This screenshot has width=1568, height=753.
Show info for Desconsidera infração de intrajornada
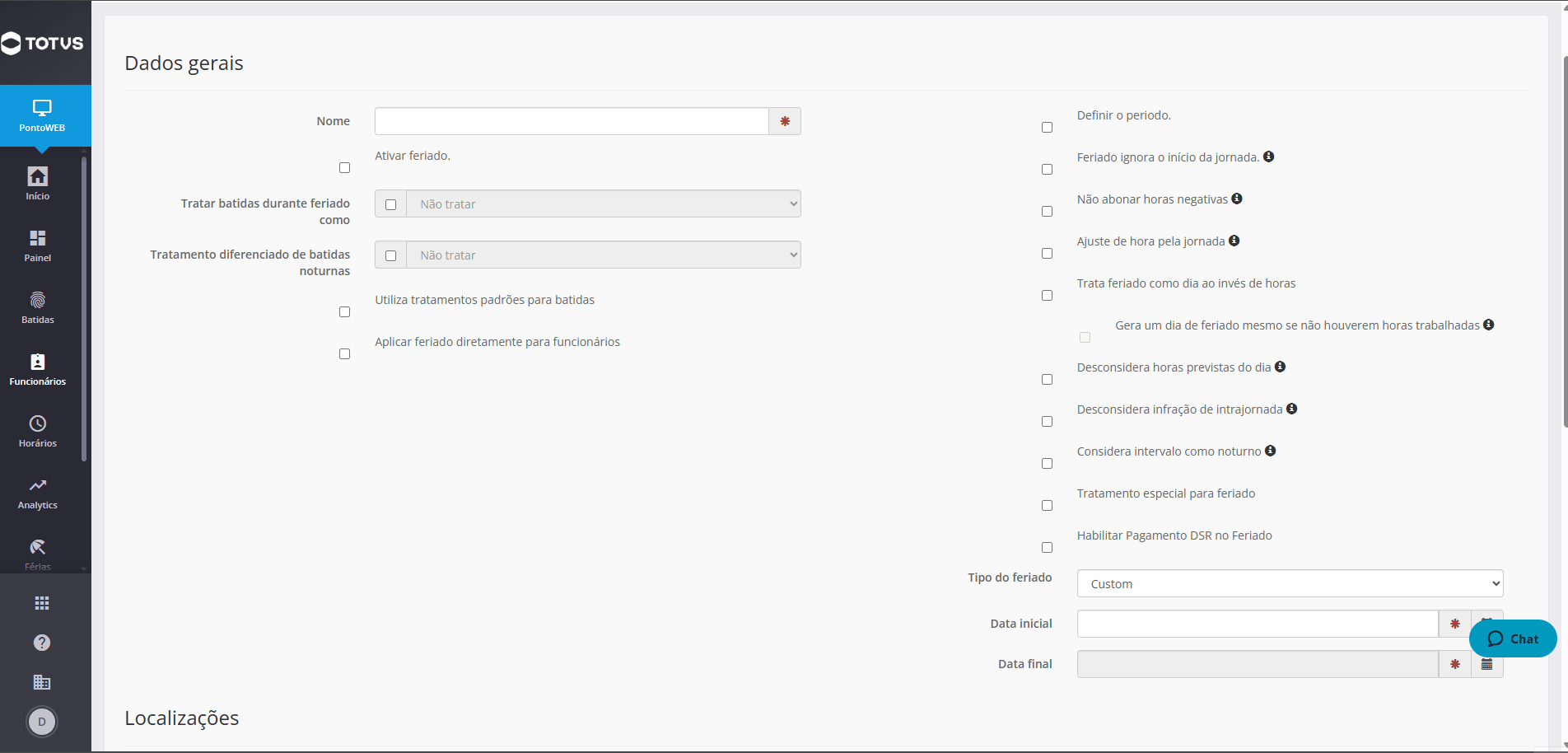1291,409
